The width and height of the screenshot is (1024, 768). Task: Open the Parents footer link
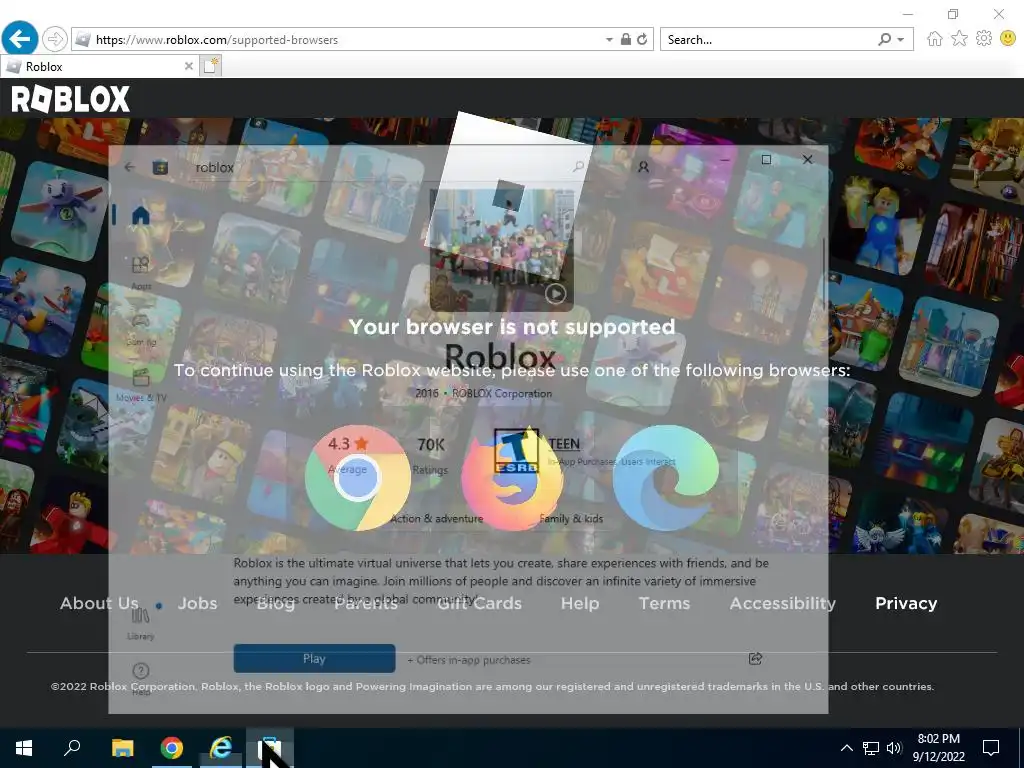366,603
